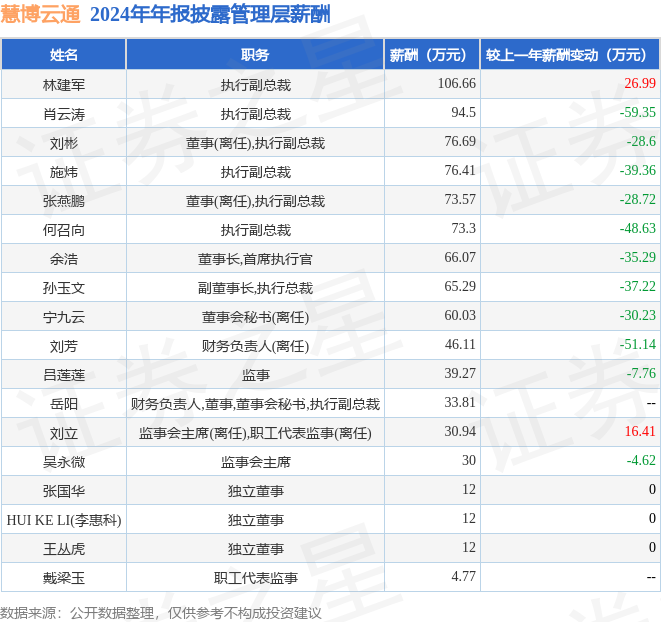Click the 数据来源 footer note
Screen dimensions: 661x622
(161, 613)
